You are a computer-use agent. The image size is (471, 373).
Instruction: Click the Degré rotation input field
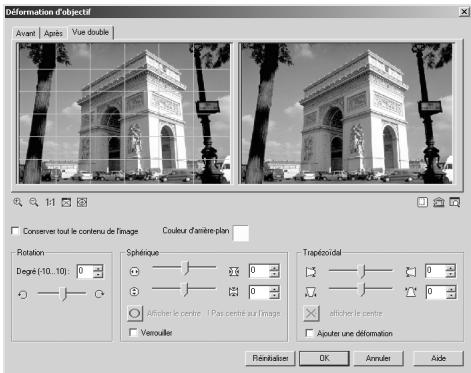pyautogui.click(x=85, y=271)
